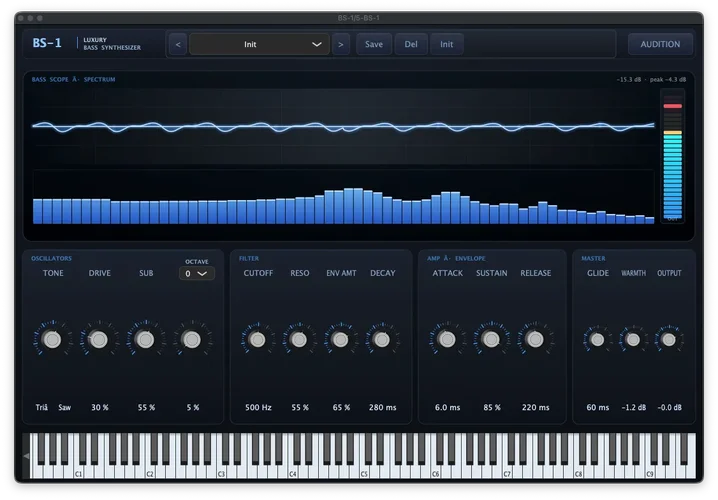Click the OSCILLATORS section heading
This screenshot has width=718, height=500.
tap(51, 258)
